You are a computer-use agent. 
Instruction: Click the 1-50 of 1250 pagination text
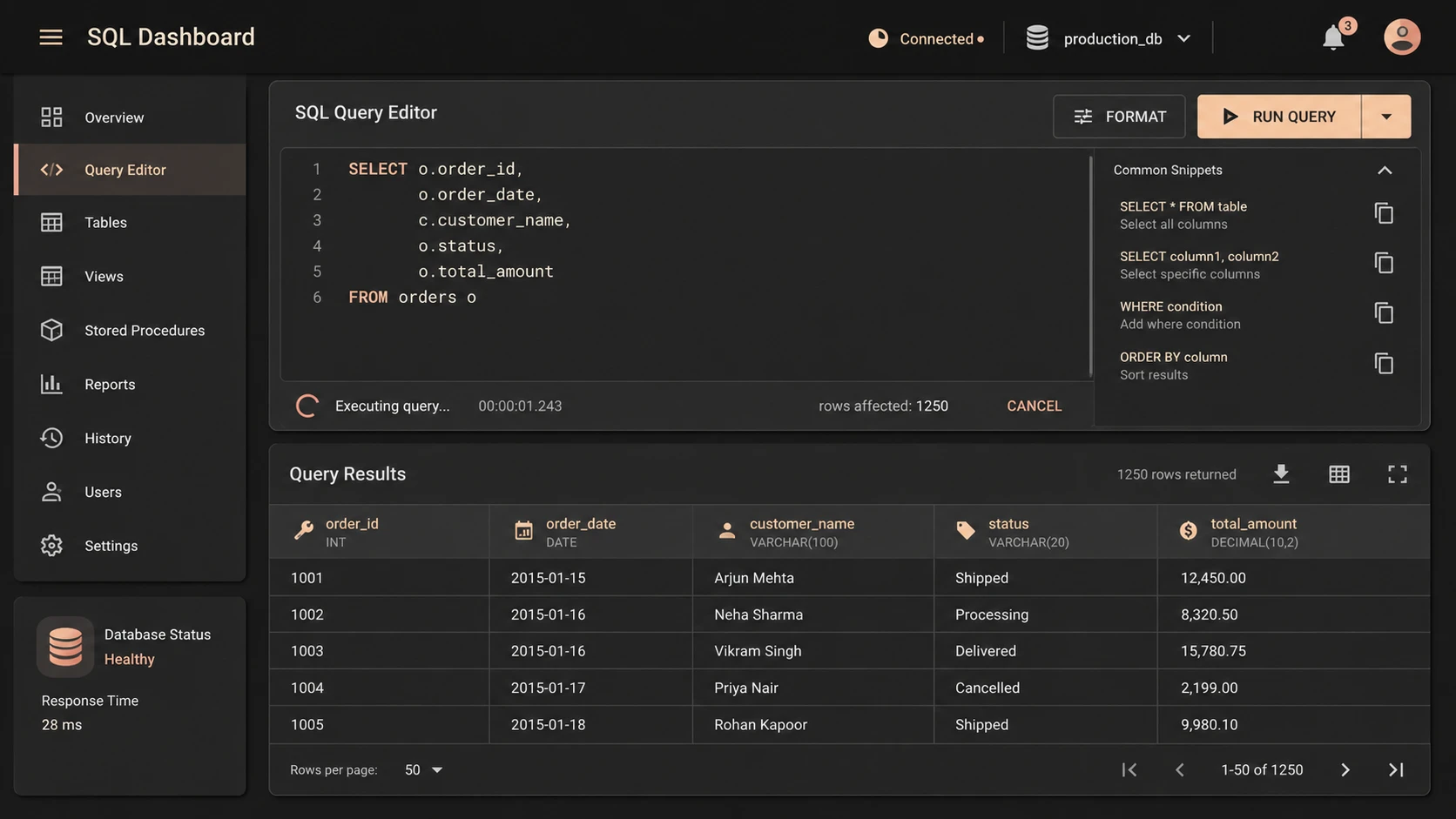pyautogui.click(x=1262, y=769)
